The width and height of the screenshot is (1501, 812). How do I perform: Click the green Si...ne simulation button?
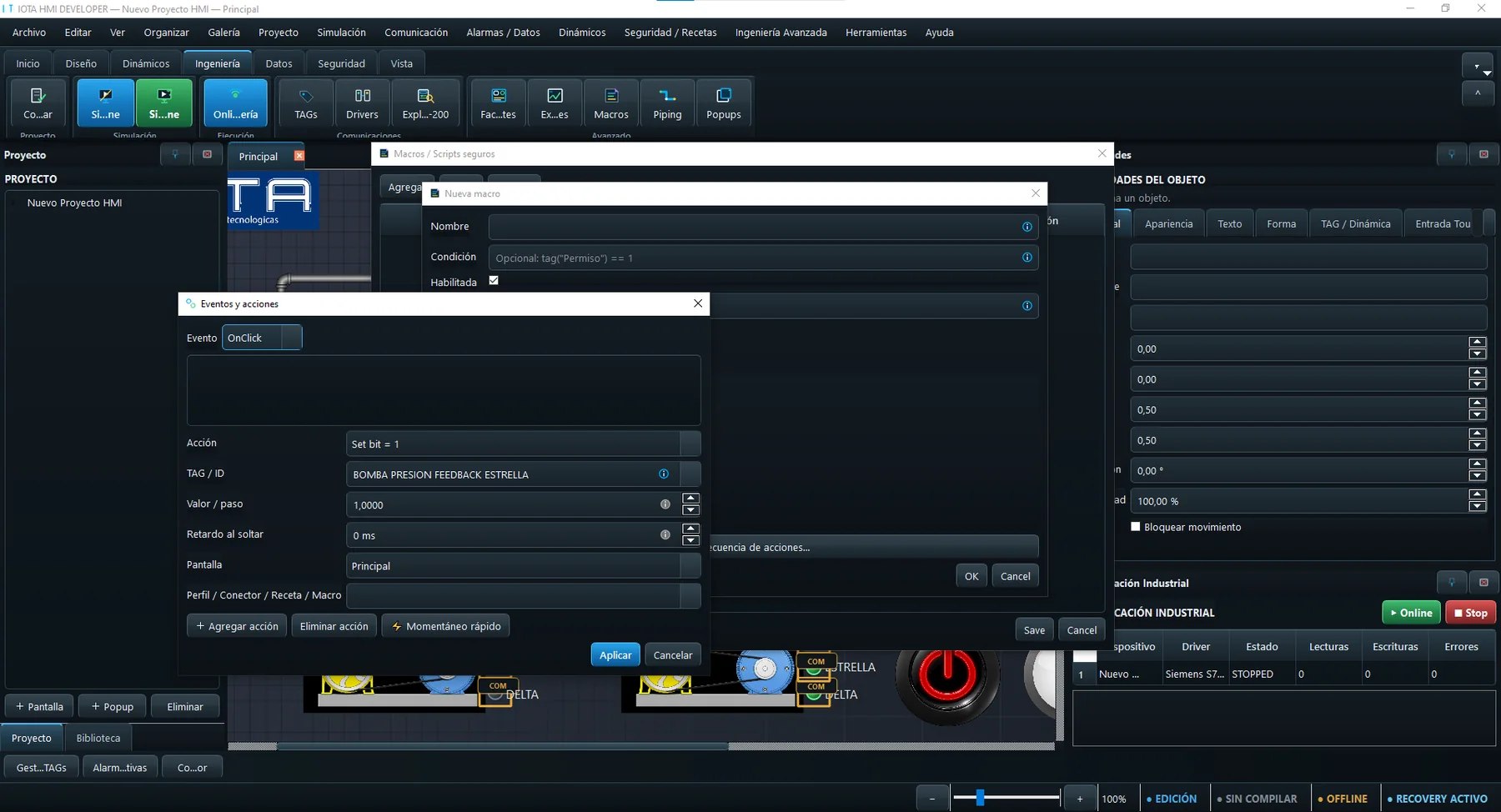pos(164,103)
